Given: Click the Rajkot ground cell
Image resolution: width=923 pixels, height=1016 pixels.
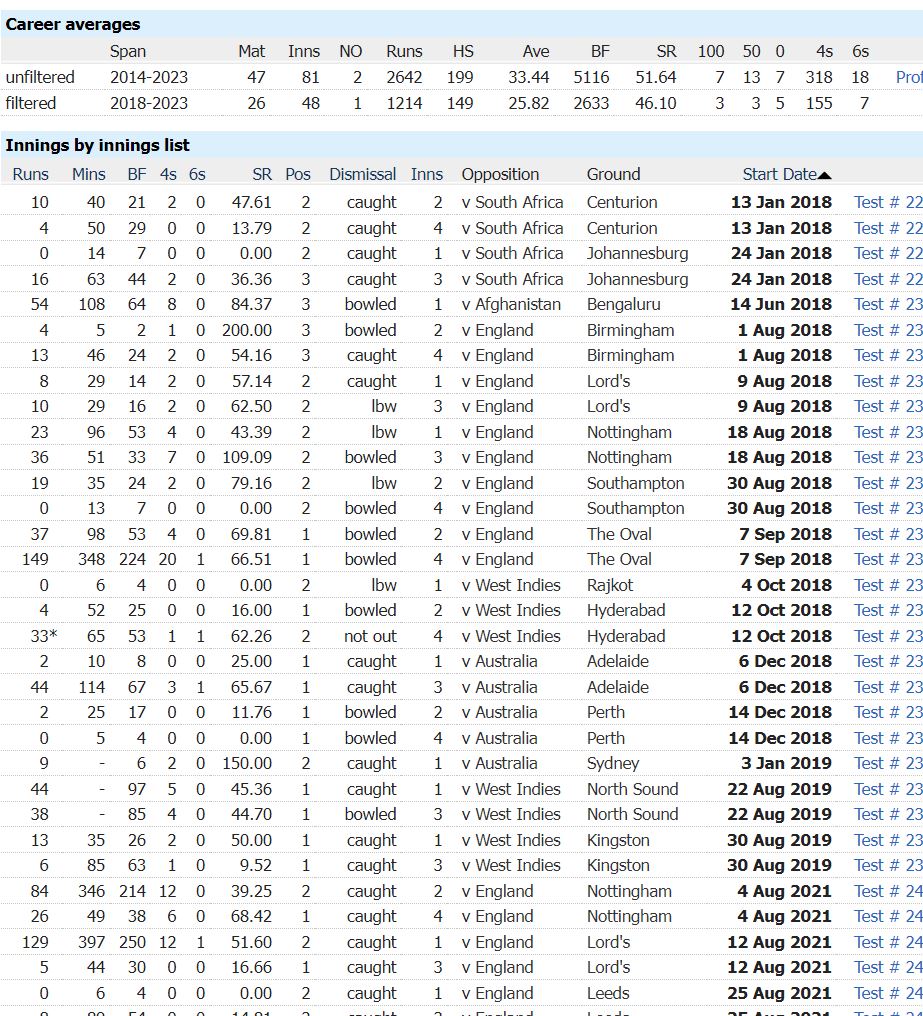Looking at the screenshot, I should 610,585.
